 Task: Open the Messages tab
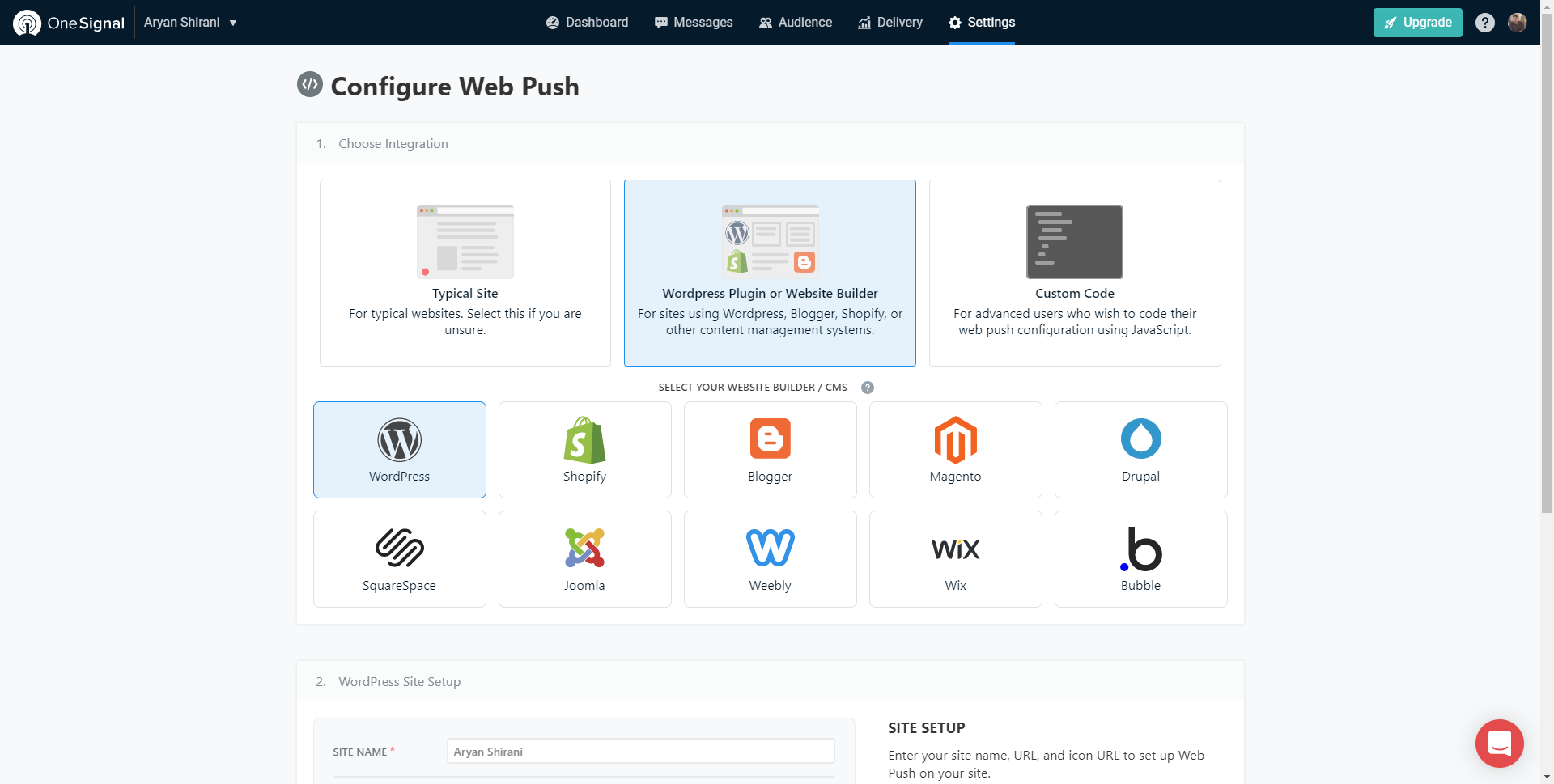click(x=694, y=23)
